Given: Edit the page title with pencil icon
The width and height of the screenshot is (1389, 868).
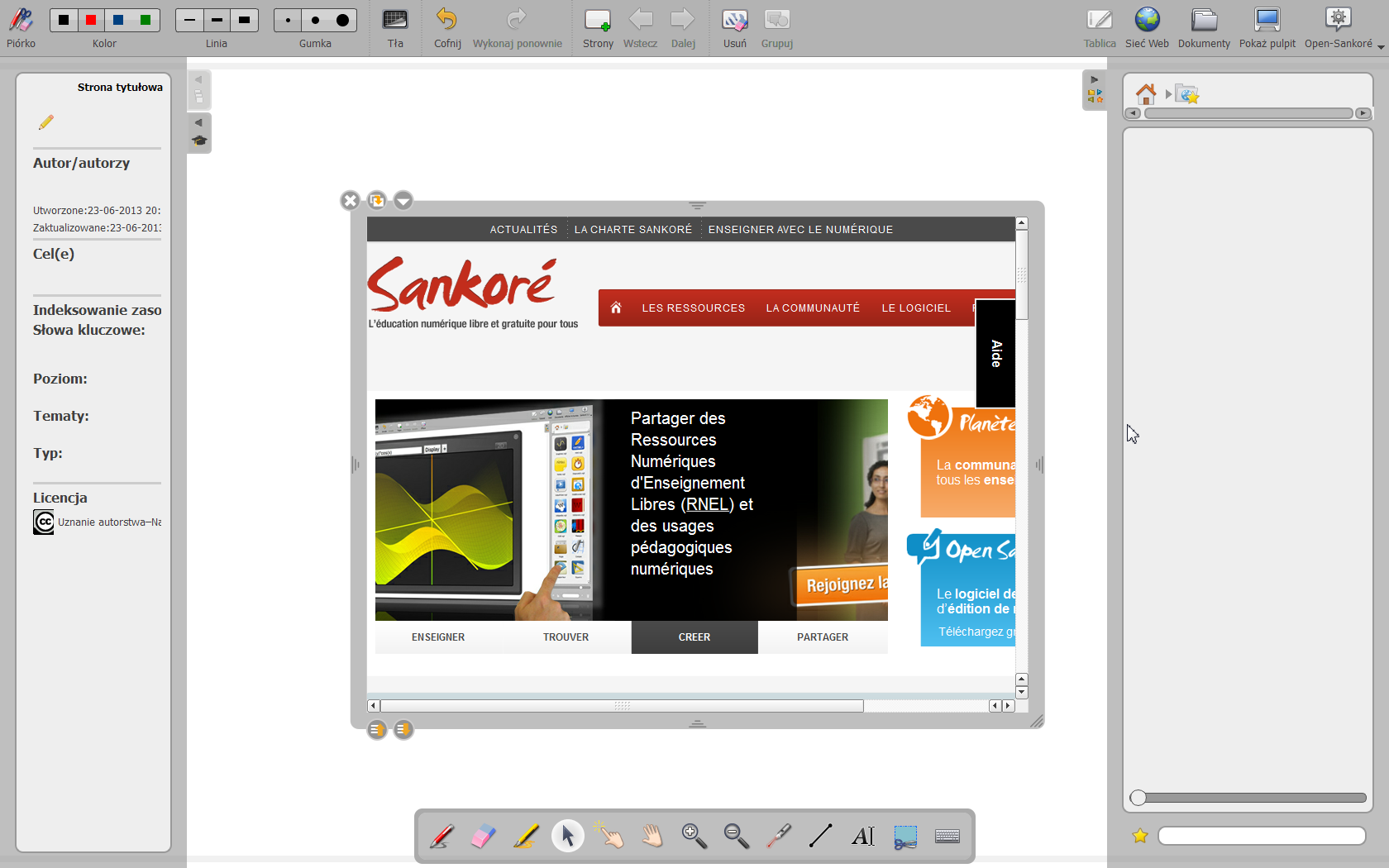Looking at the screenshot, I should point(46,122).
